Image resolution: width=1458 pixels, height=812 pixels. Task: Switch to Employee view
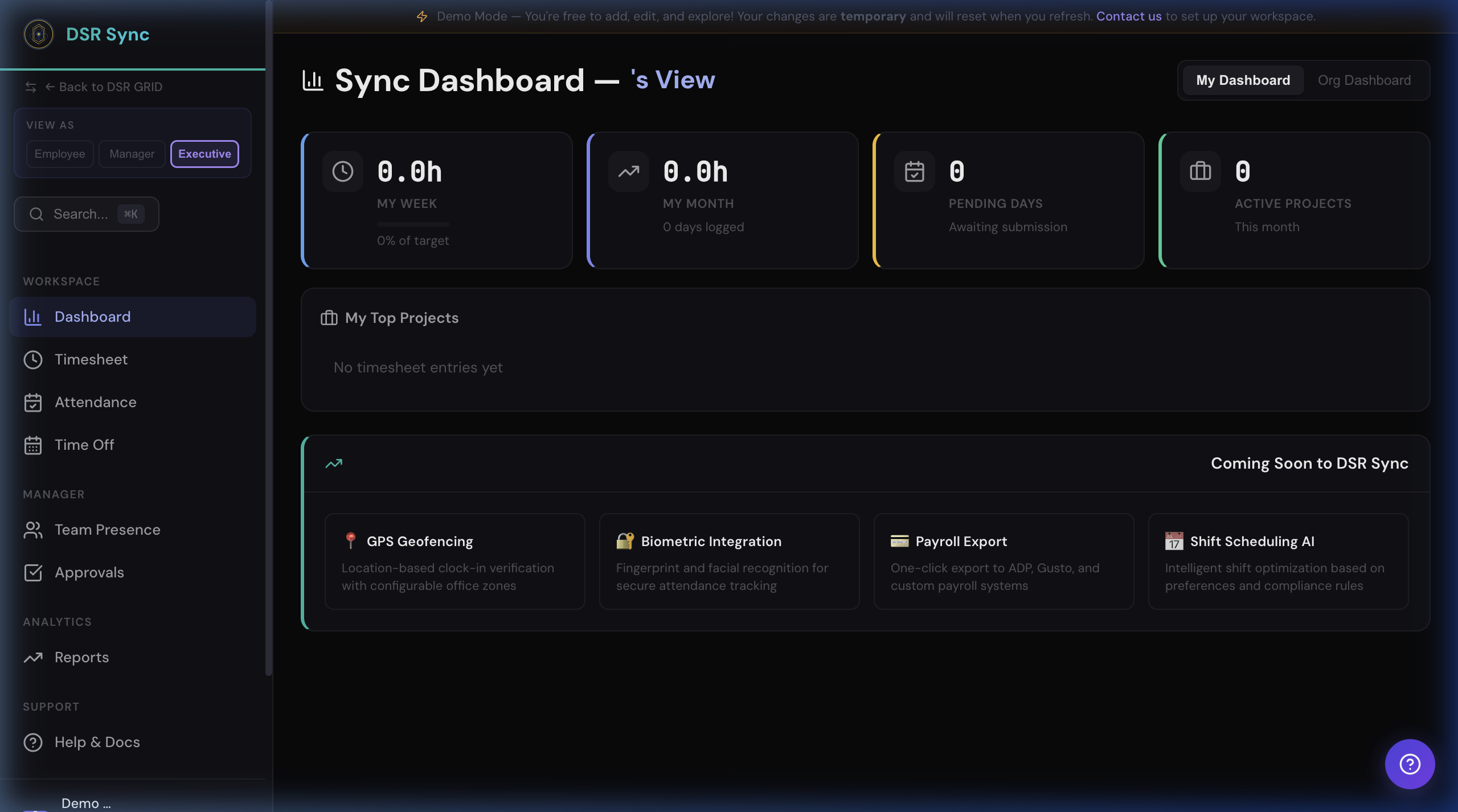coord(59,154)
